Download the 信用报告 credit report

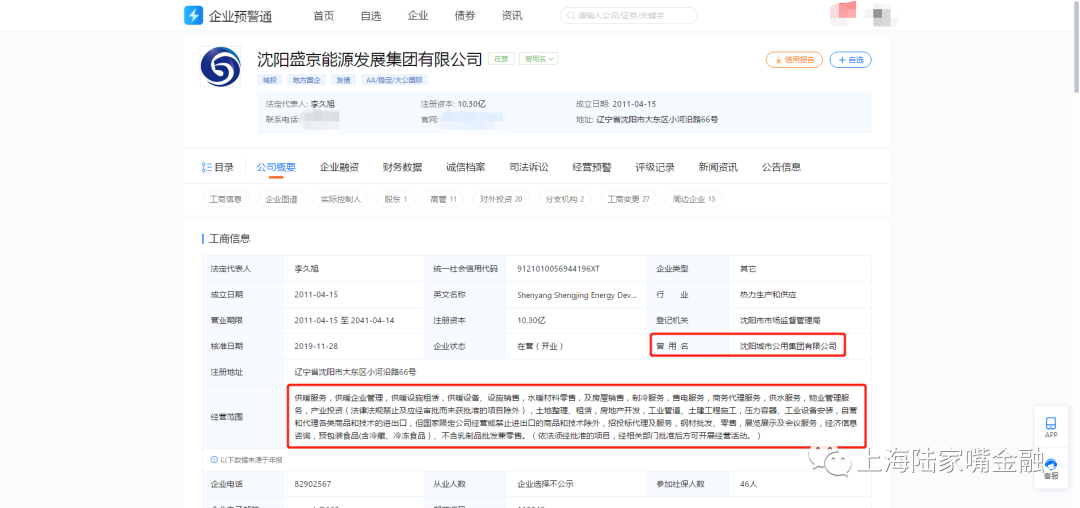[x=794, y=60]
